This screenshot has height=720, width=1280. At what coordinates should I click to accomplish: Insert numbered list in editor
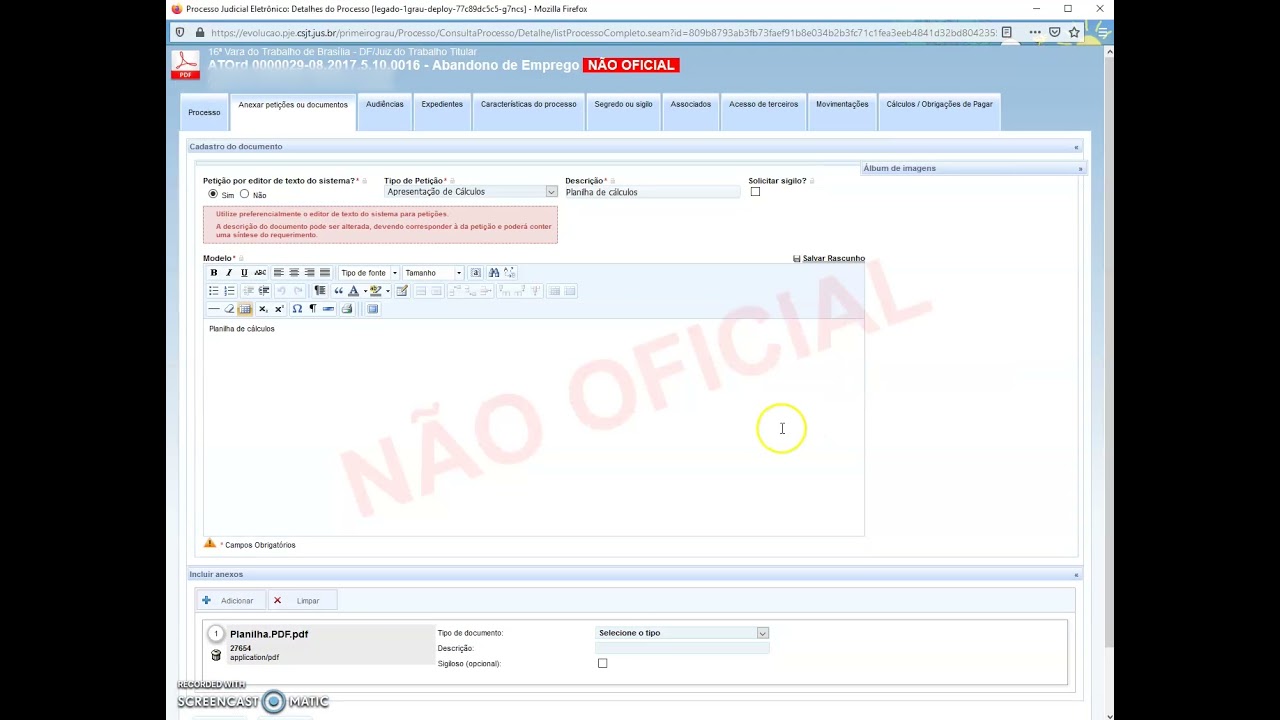pos(229,291)
